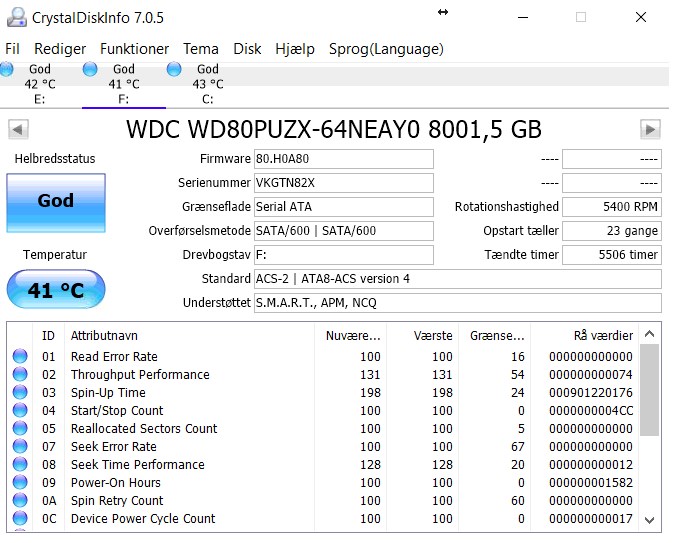Click the attribute list scroll down arrow
Screen dimensions: 673x543
click(650, 520)
